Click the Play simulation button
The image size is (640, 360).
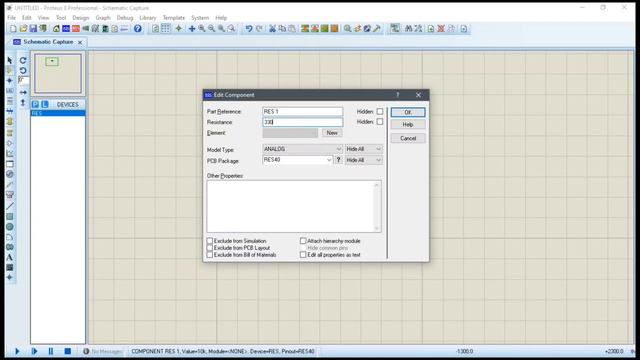click(x=17, y=351)
